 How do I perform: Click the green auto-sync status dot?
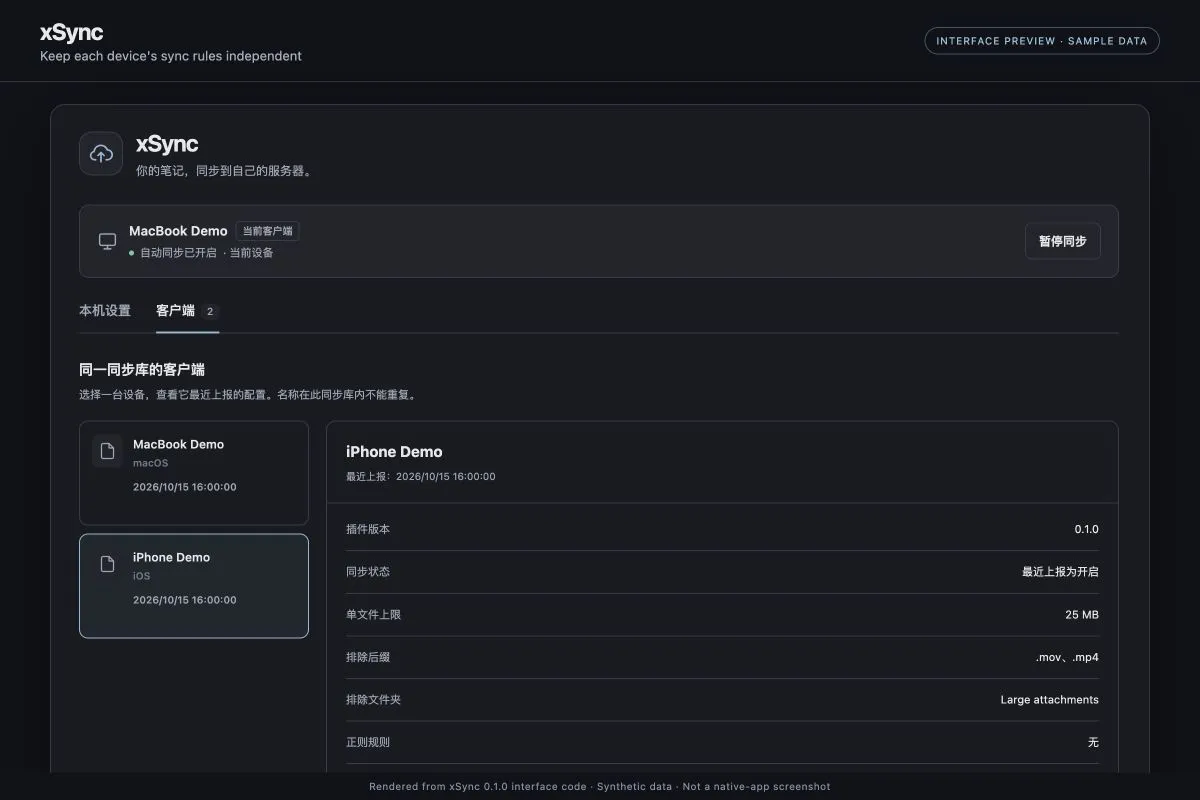132,253
